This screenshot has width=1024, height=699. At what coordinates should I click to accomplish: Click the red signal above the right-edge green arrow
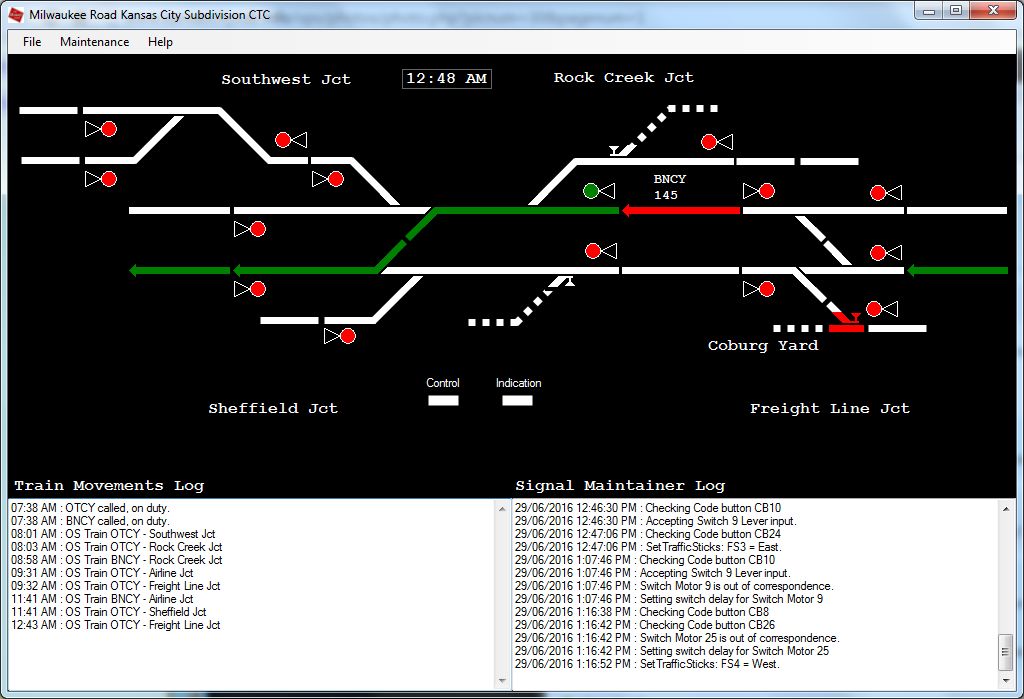click(878, 252)
